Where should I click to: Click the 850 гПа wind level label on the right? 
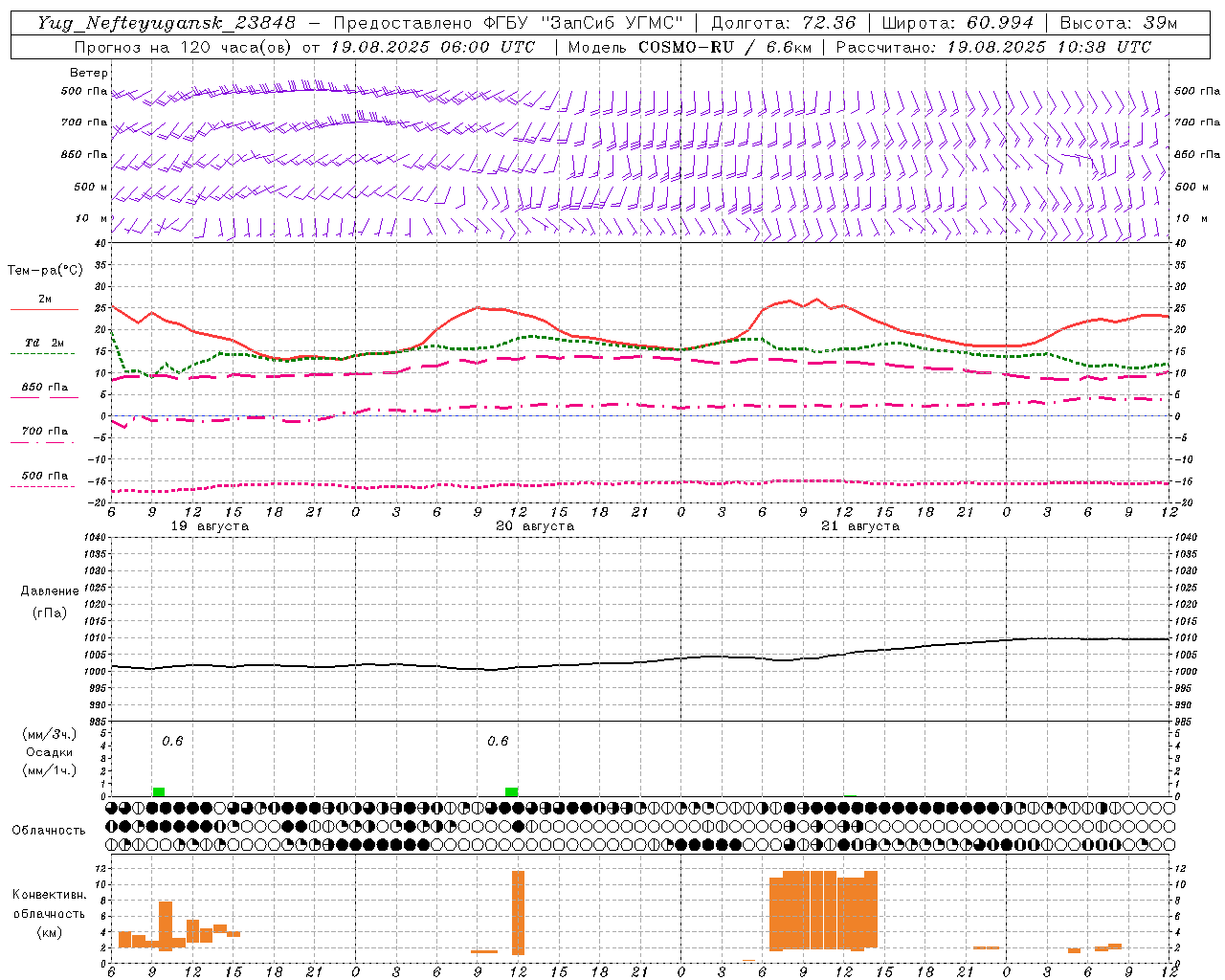coord(1197,154)
